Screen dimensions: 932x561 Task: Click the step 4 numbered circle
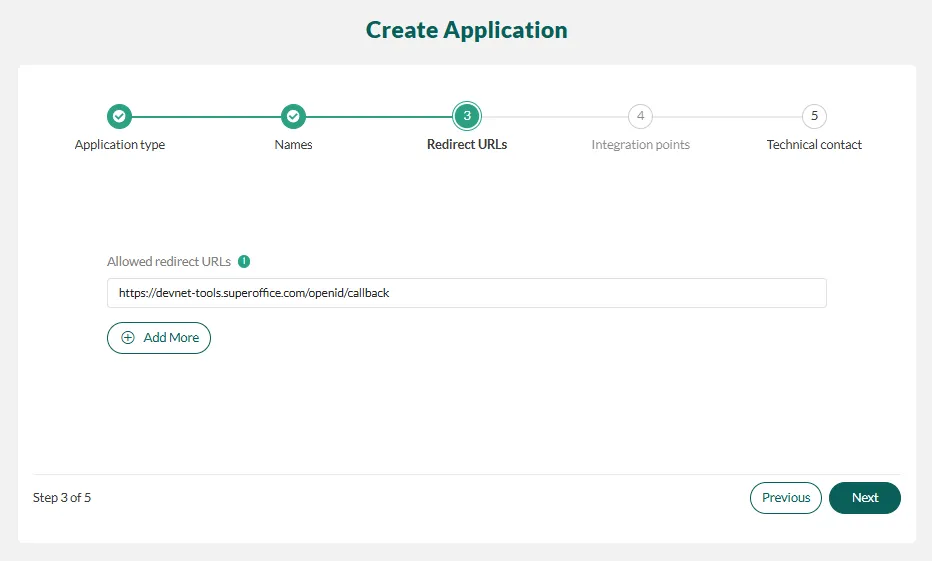tap(640, 117)
